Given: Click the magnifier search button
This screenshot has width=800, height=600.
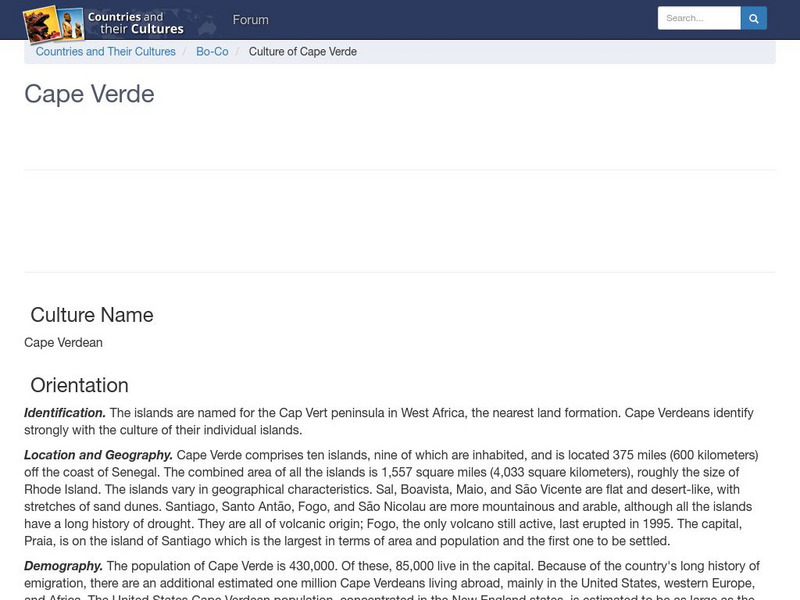Looking at the screenshot, I should [x=754, y=18].
